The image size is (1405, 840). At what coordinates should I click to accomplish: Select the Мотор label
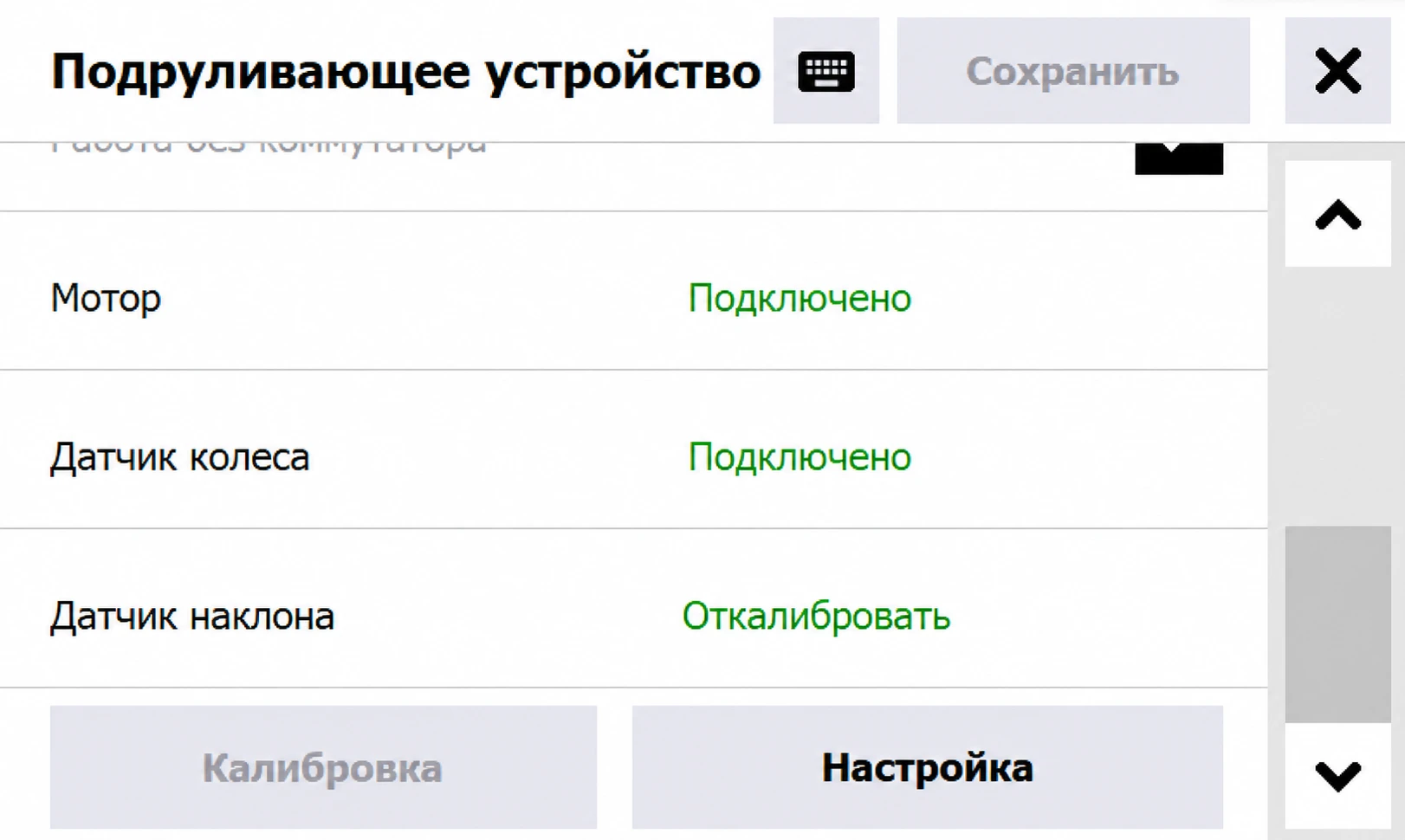(106, 299)
